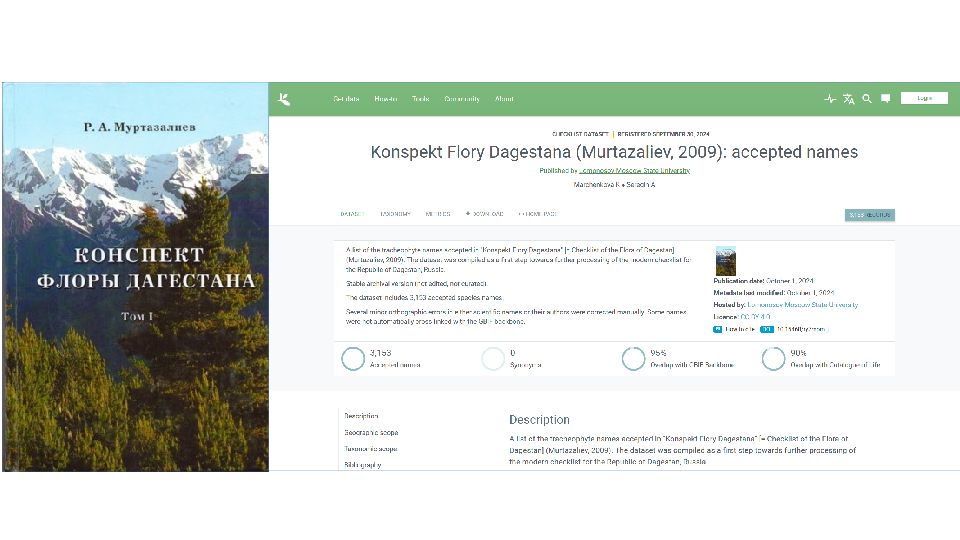This screenshot has height=540, width=960.
Task: Click the species count button
Action: coord(869,215)
